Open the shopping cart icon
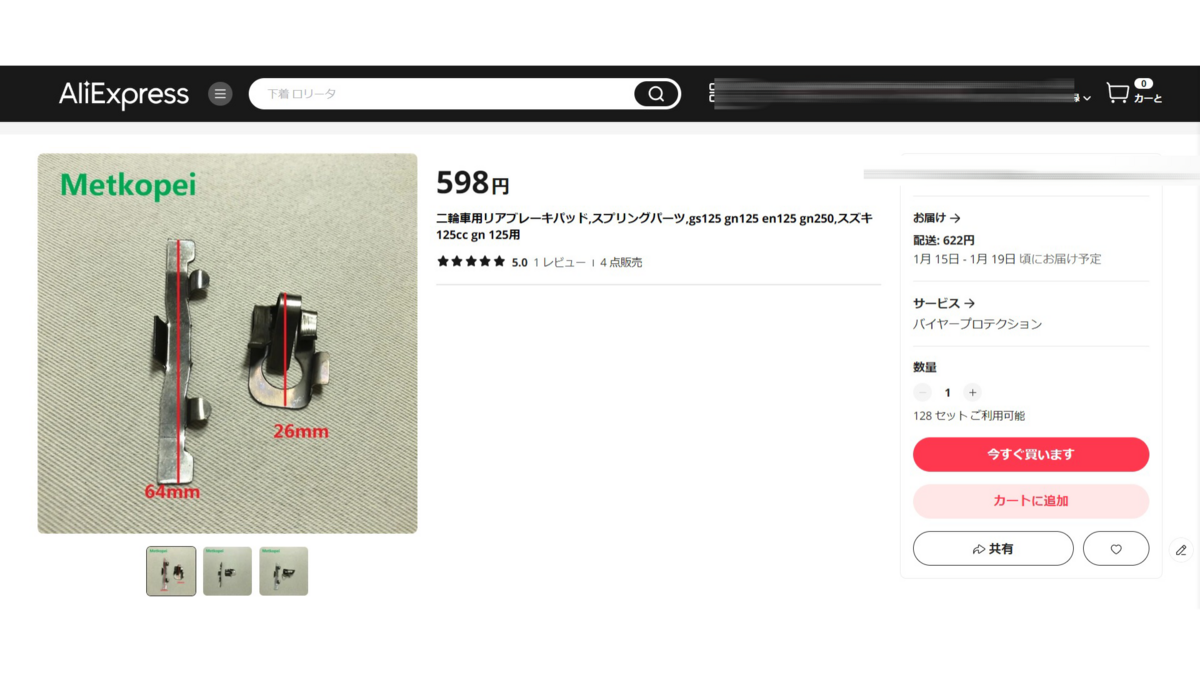Viewport: 1200px width, 675px height. [x=1117, y=93]
